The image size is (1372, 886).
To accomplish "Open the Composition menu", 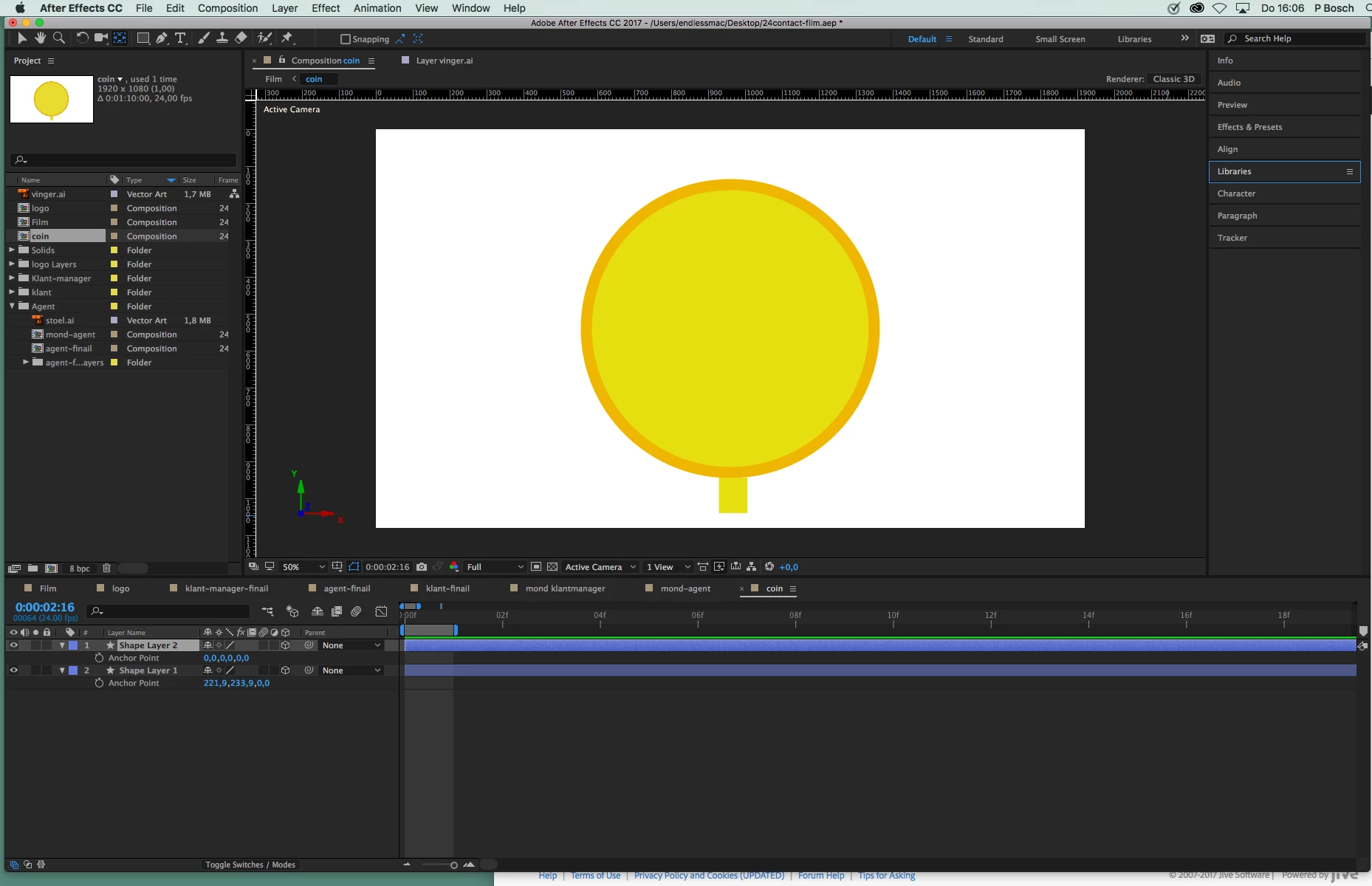I will 227,8.
